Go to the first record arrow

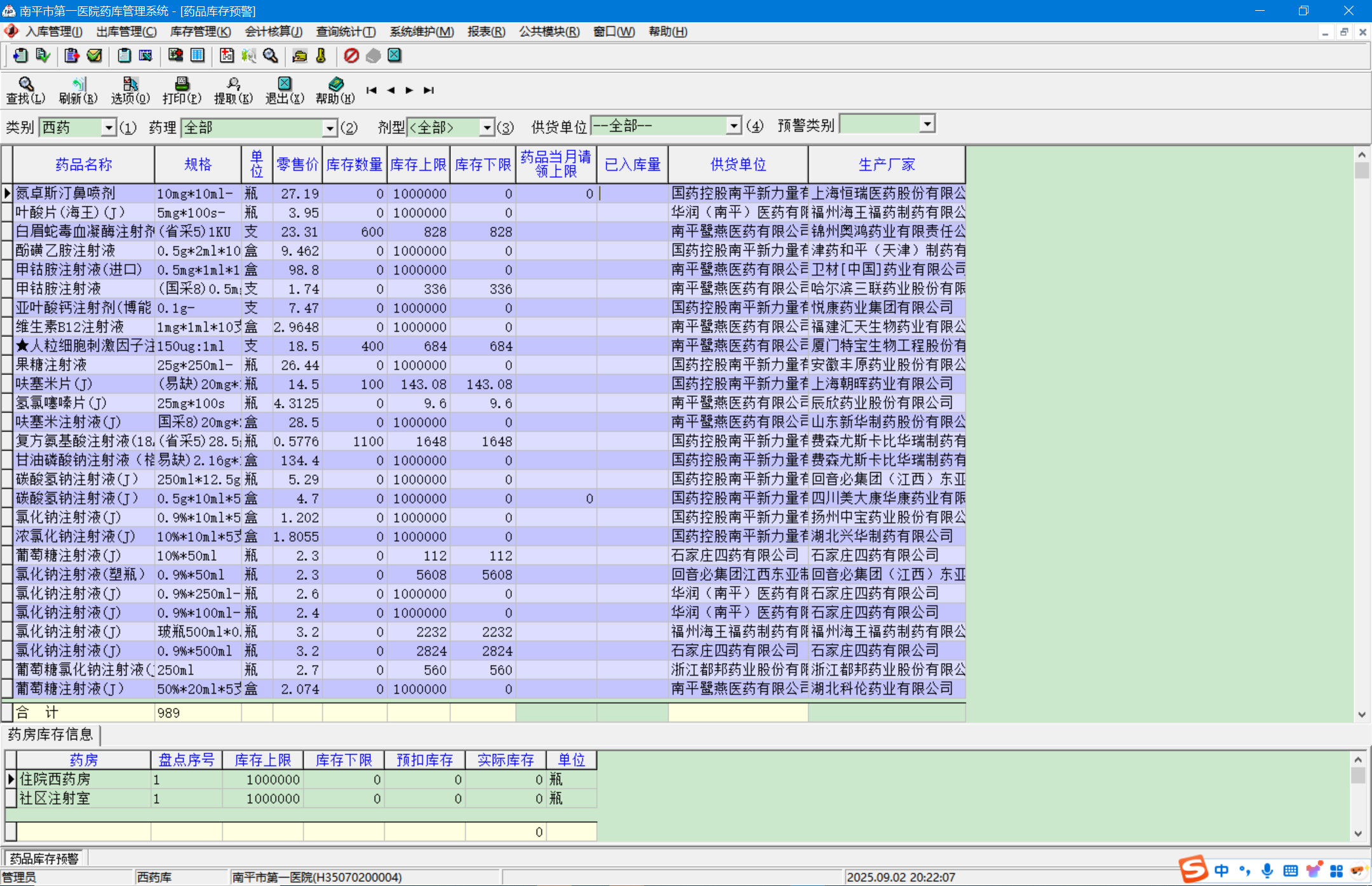click(372, 90)
